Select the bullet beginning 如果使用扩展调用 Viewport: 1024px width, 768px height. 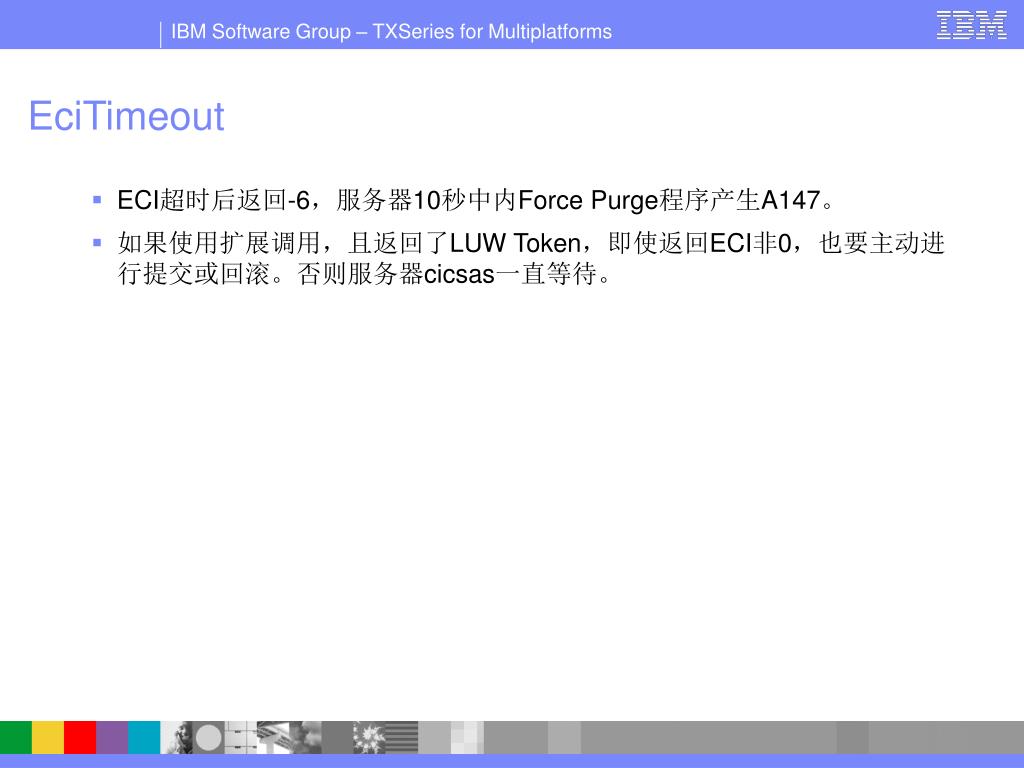[531, 258]
